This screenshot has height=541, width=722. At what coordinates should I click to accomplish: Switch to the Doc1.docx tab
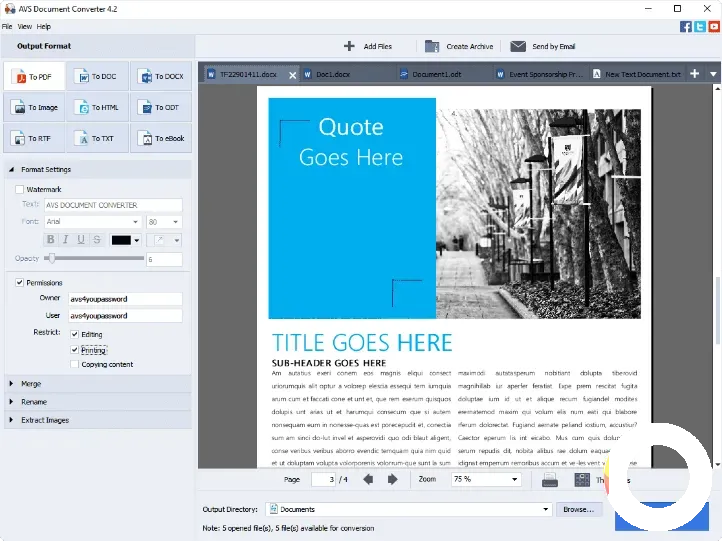348,74
